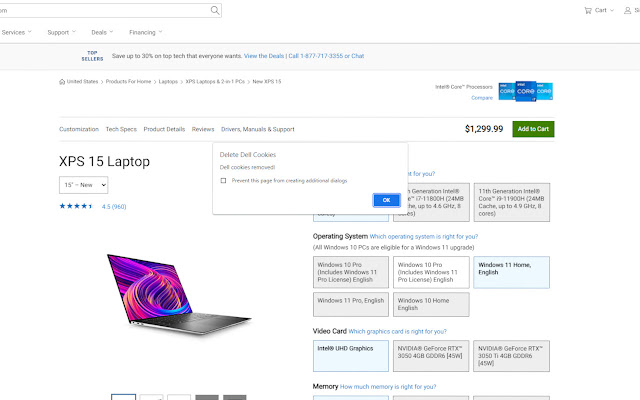Click the Intel Core processors badge

pos(526,91)
